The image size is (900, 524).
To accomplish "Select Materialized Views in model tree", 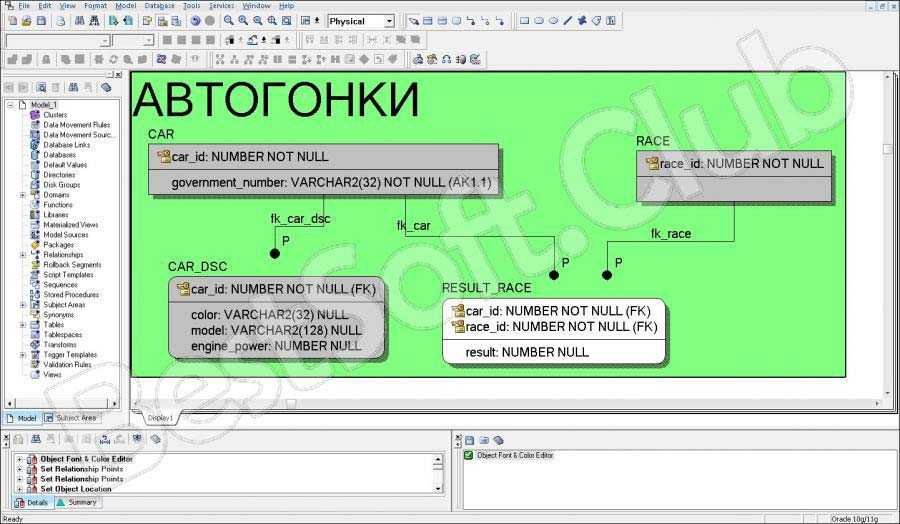I will point(71,224).
